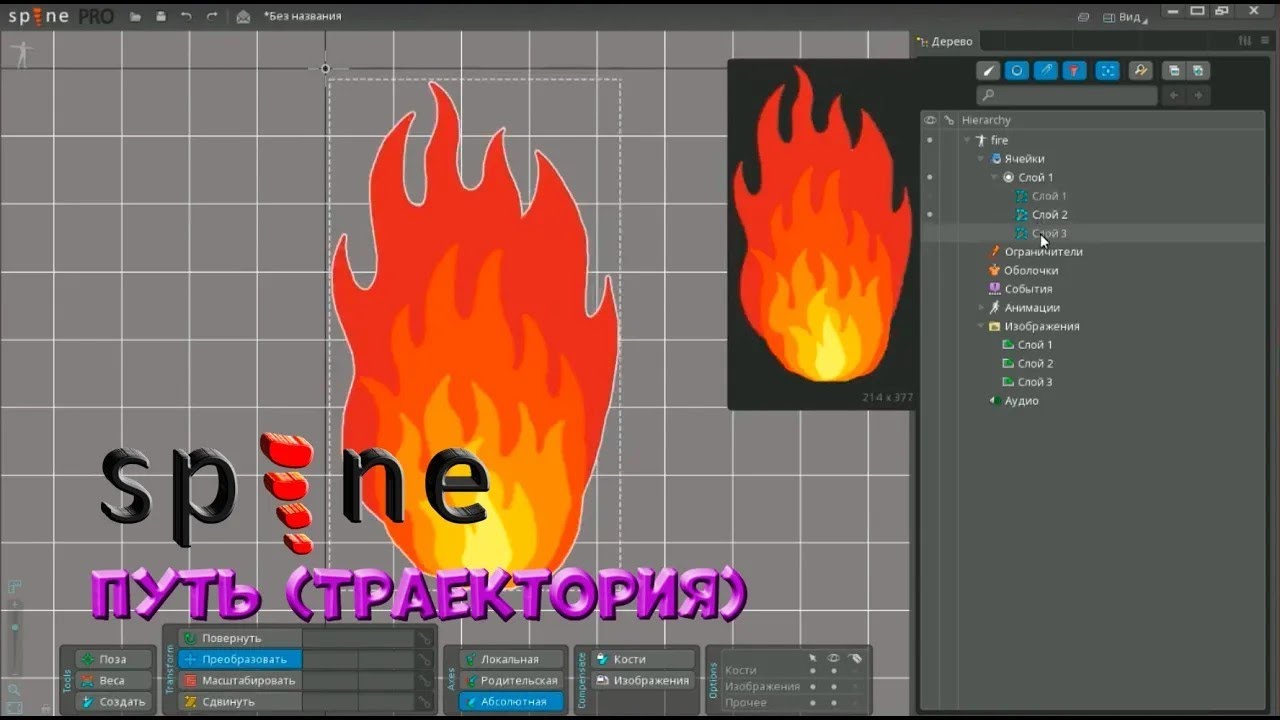Click the previous search result arrow
The image size is (1280, 720).
click(1175, 95)
